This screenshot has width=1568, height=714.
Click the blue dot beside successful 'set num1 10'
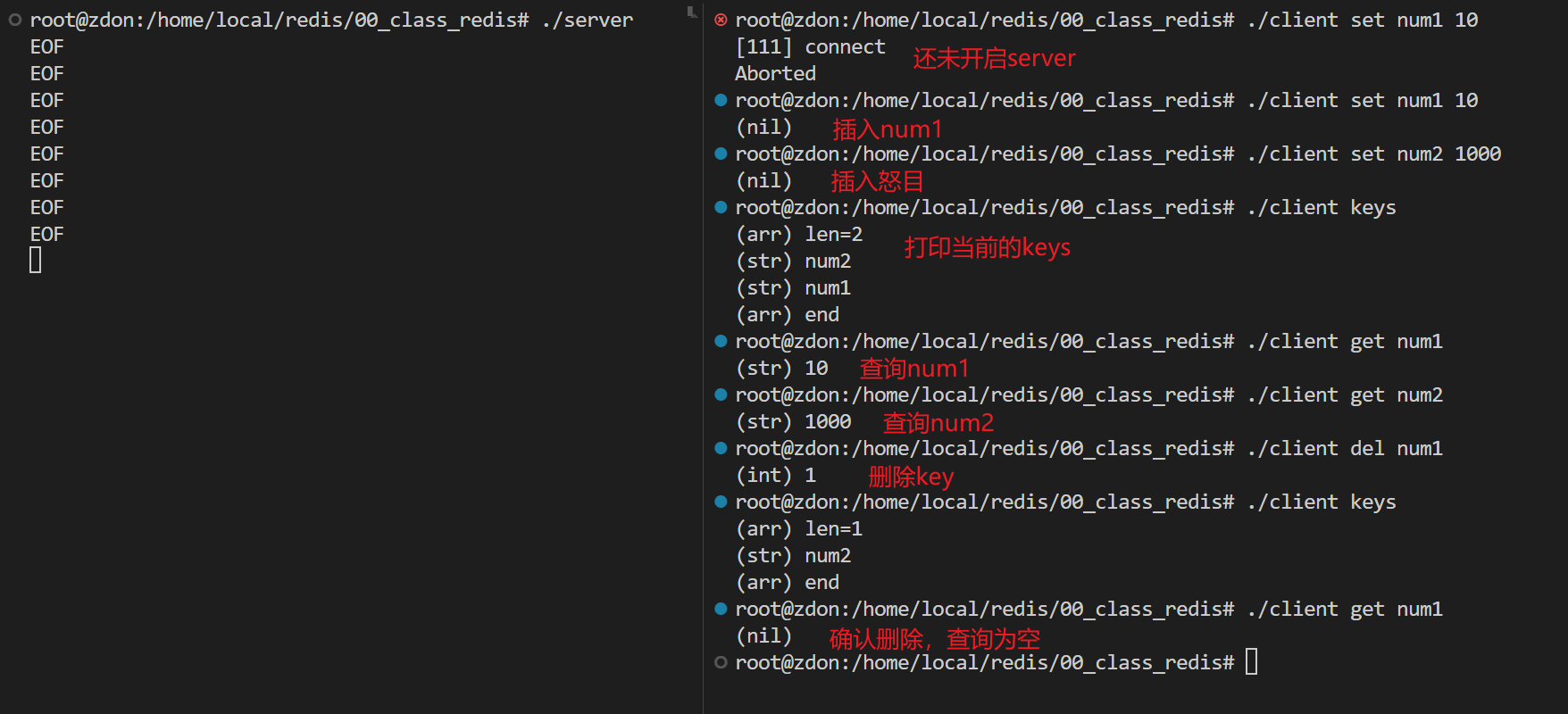click(x=721, y=100)
